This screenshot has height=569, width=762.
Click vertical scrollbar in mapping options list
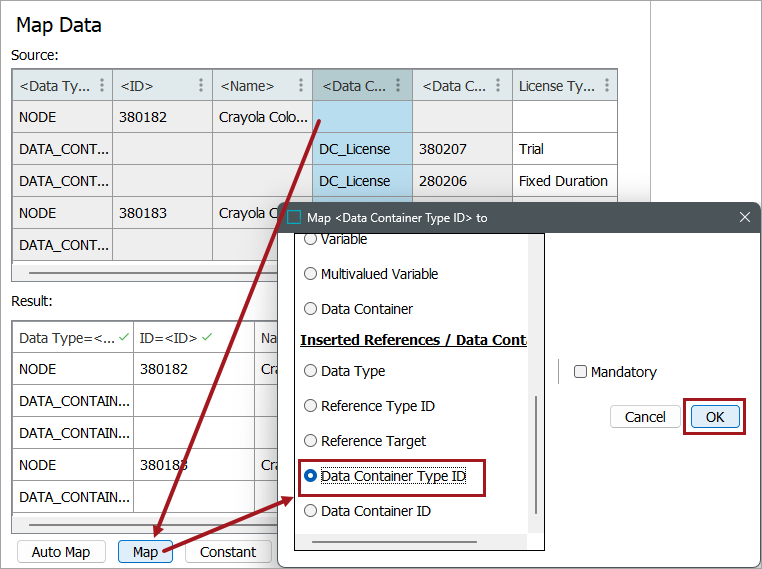click(536, 455)
